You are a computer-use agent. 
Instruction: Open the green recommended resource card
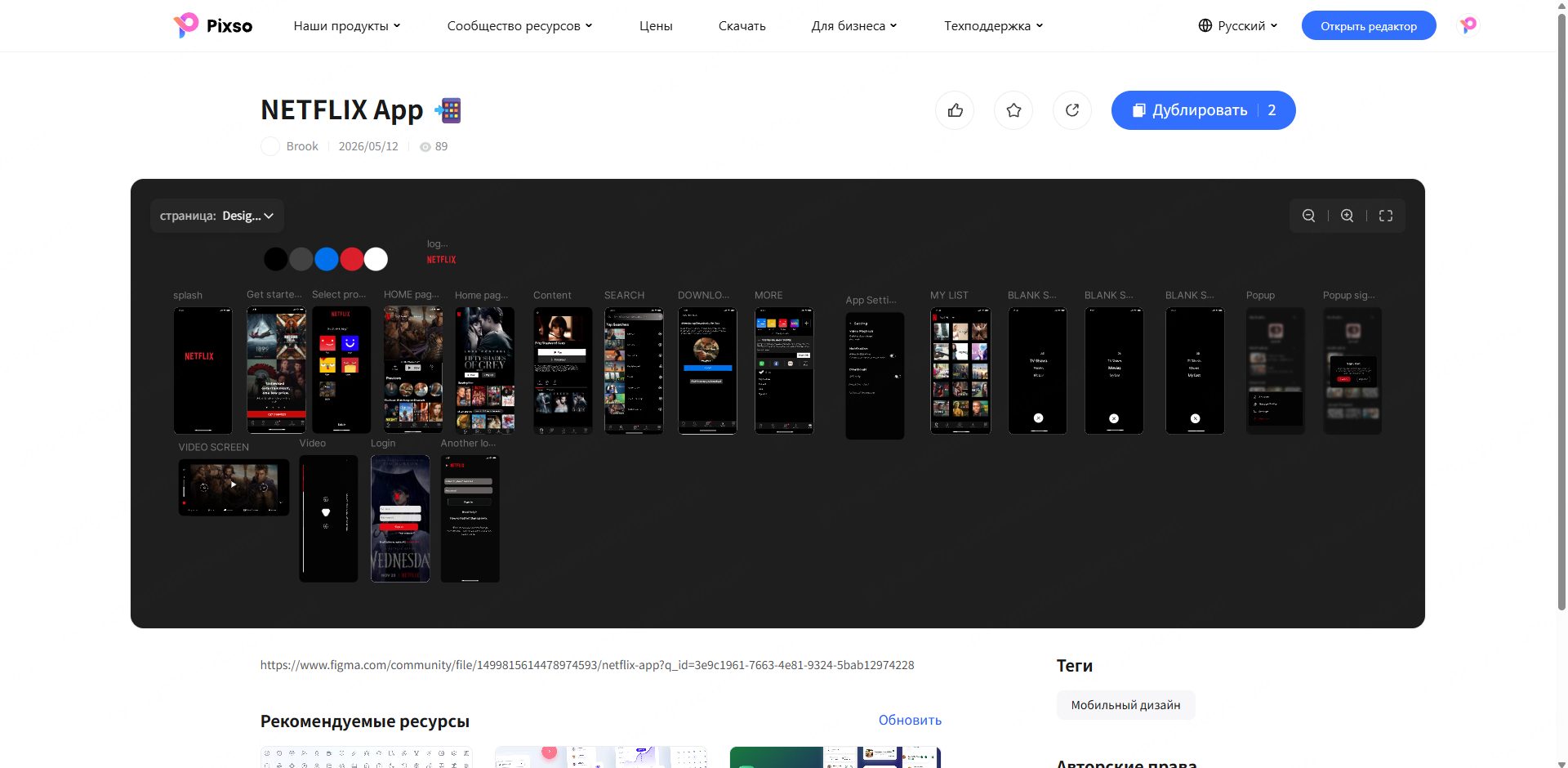[x=835, y=757]
